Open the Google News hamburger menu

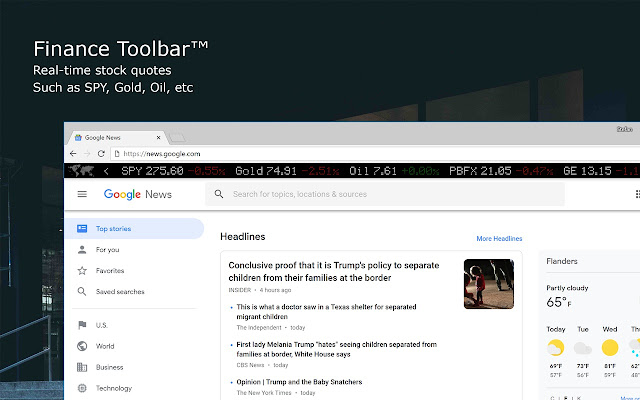[82, 195]
